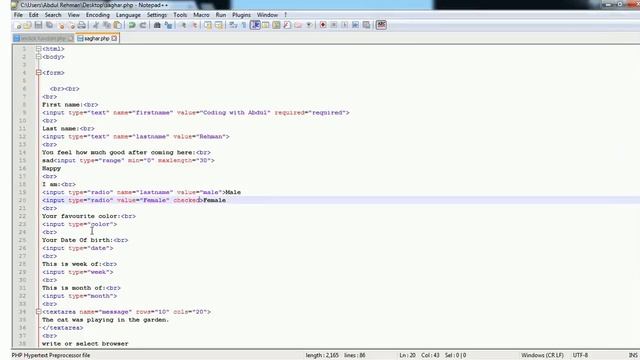640x360 pixels.
Task: Click the Open file toolbar icon
Action: [27, 25]
